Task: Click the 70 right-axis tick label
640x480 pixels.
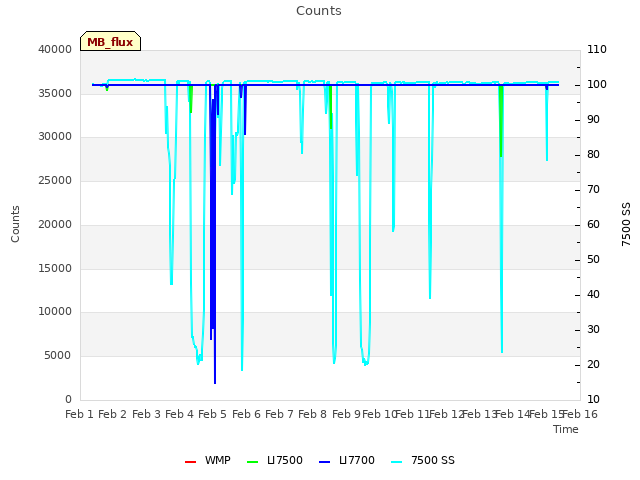Action: [593, 190]
